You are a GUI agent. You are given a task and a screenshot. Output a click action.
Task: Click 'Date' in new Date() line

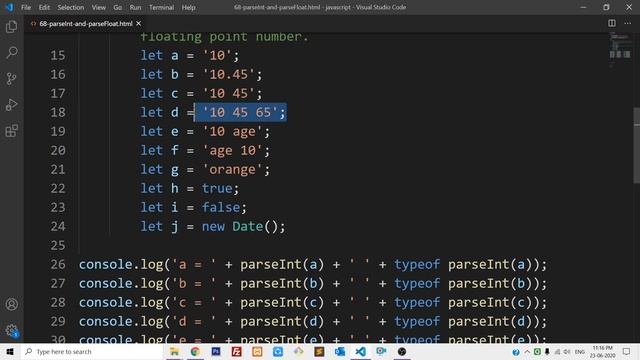(x=248, y=226)
